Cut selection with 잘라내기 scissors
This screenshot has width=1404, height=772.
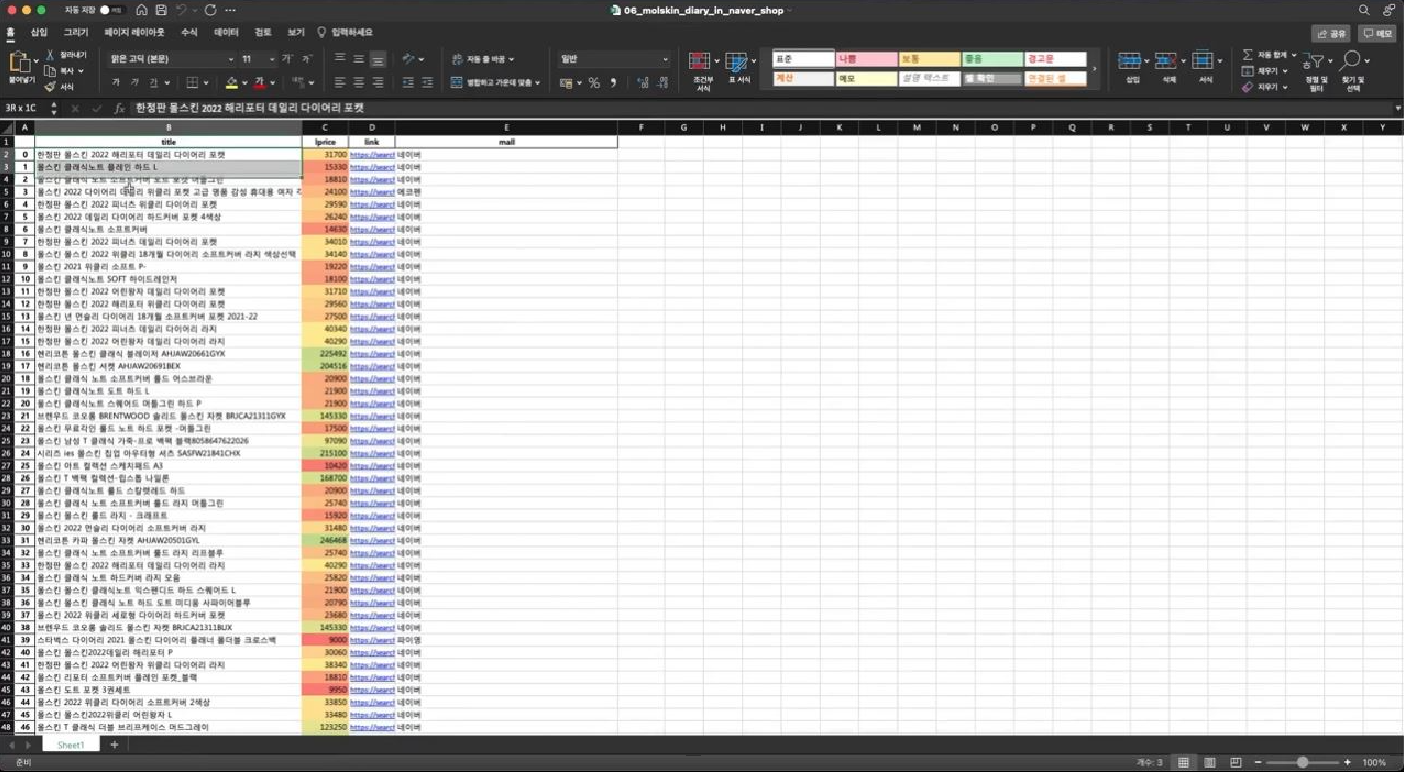click(x=65, y=55)
